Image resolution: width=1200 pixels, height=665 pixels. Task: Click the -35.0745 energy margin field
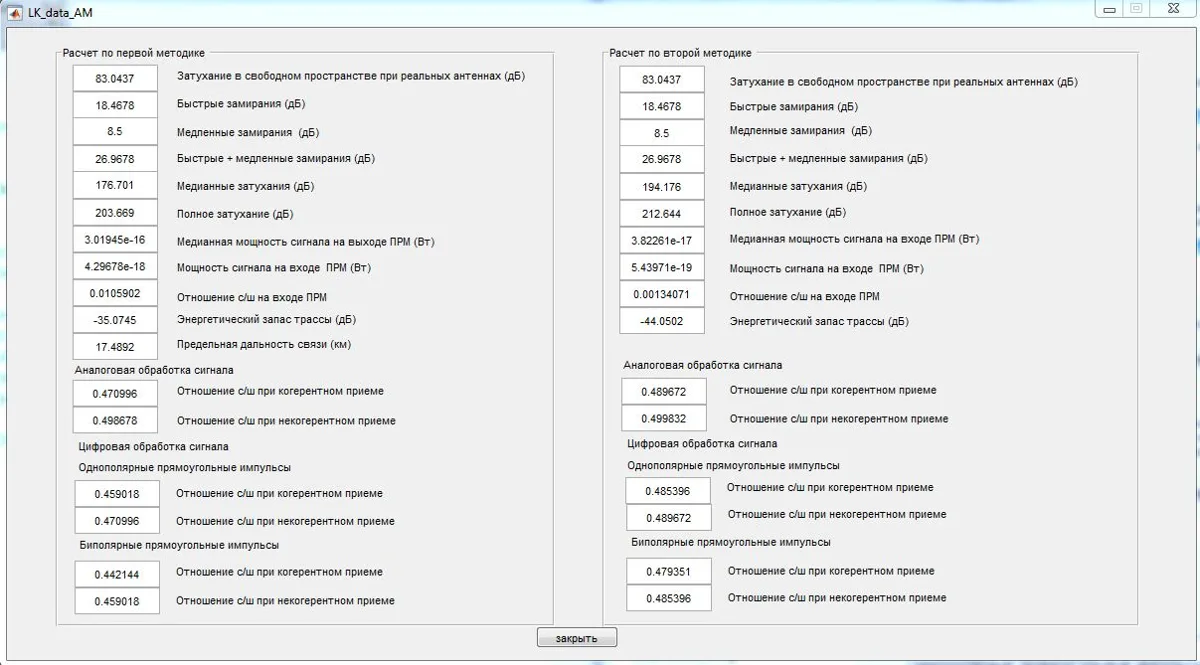pyautogui.click(x=115, y=320)
